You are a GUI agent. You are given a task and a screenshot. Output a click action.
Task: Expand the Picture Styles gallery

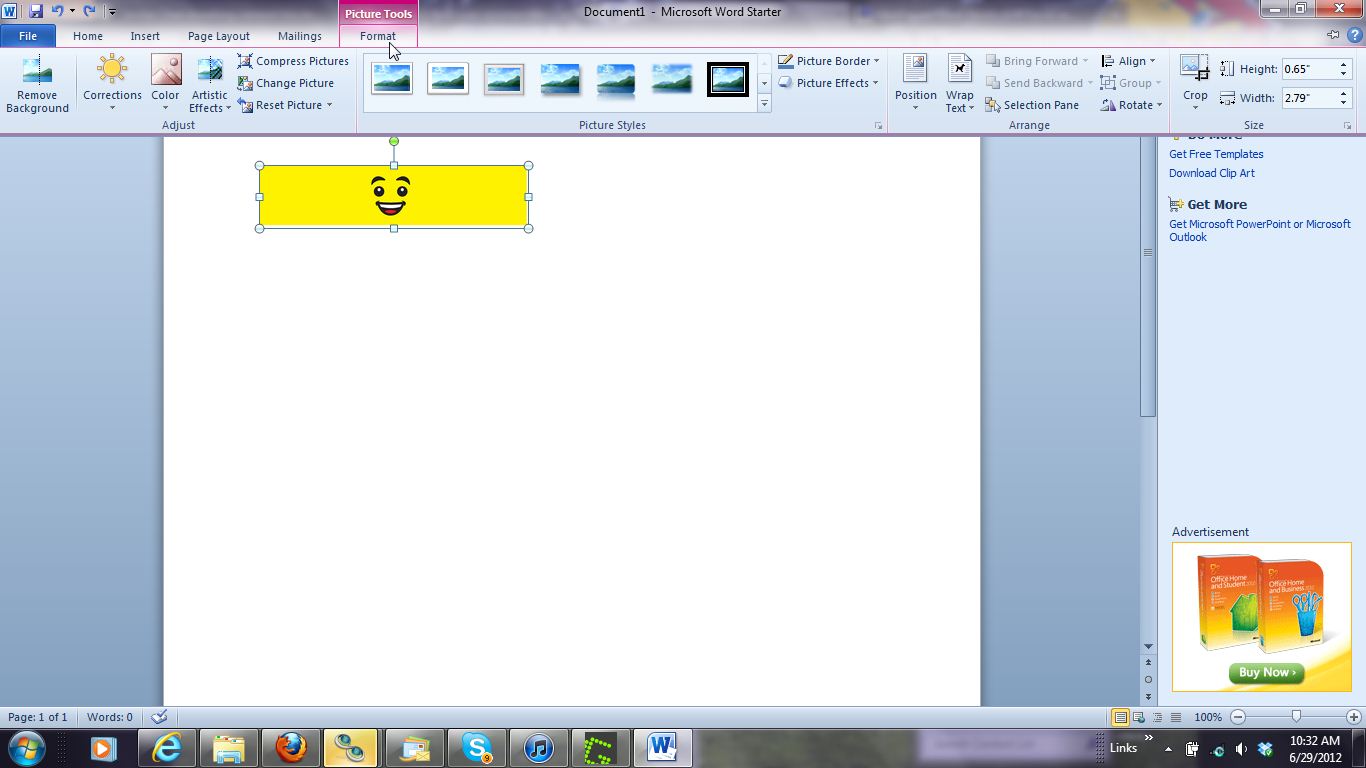[764, 104]
